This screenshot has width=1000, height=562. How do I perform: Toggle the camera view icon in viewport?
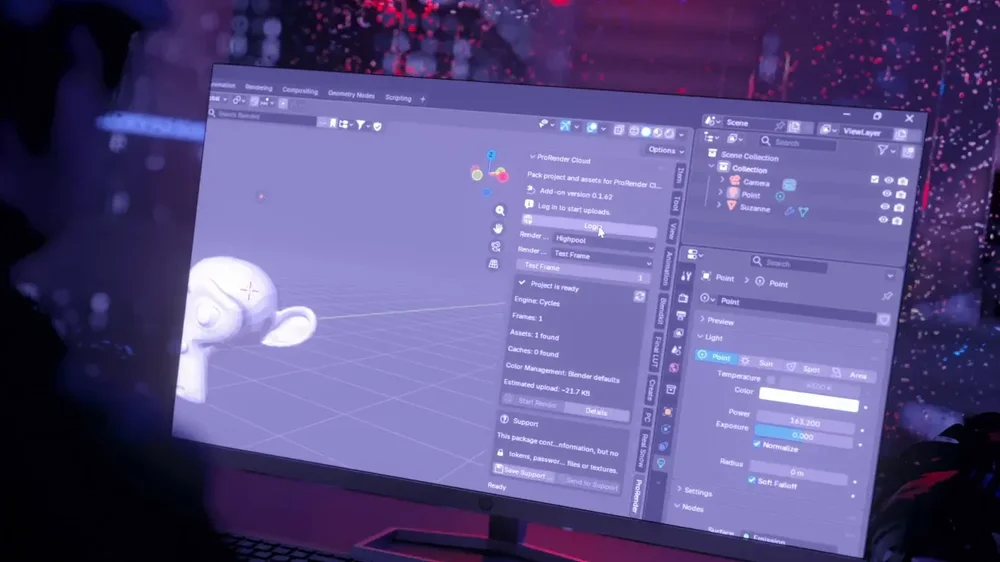(496, 246)
